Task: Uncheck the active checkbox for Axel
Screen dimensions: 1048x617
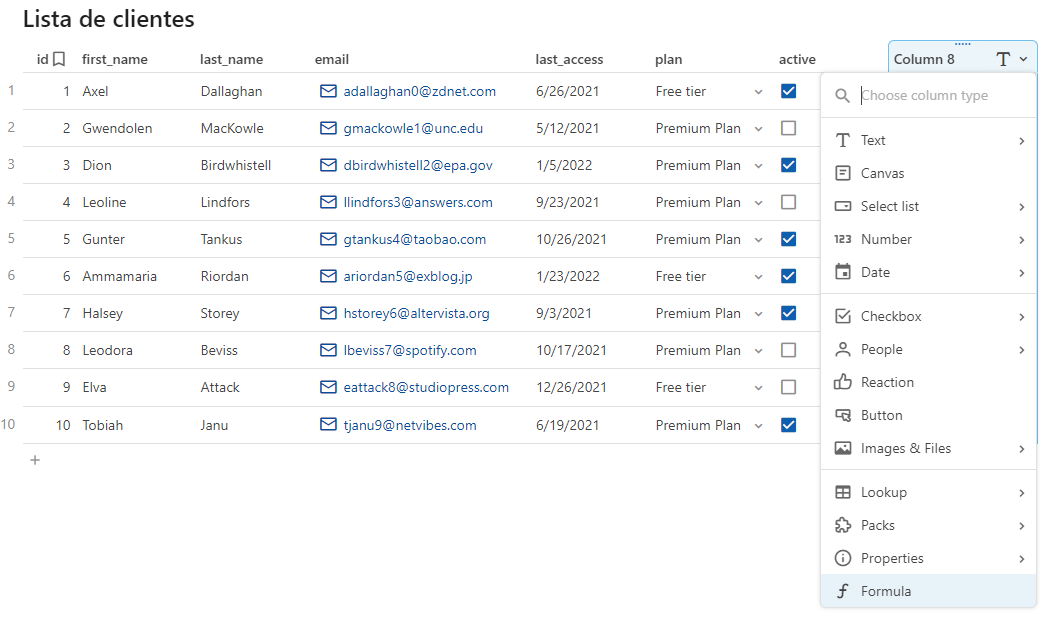Action: [x=788, y=91]
